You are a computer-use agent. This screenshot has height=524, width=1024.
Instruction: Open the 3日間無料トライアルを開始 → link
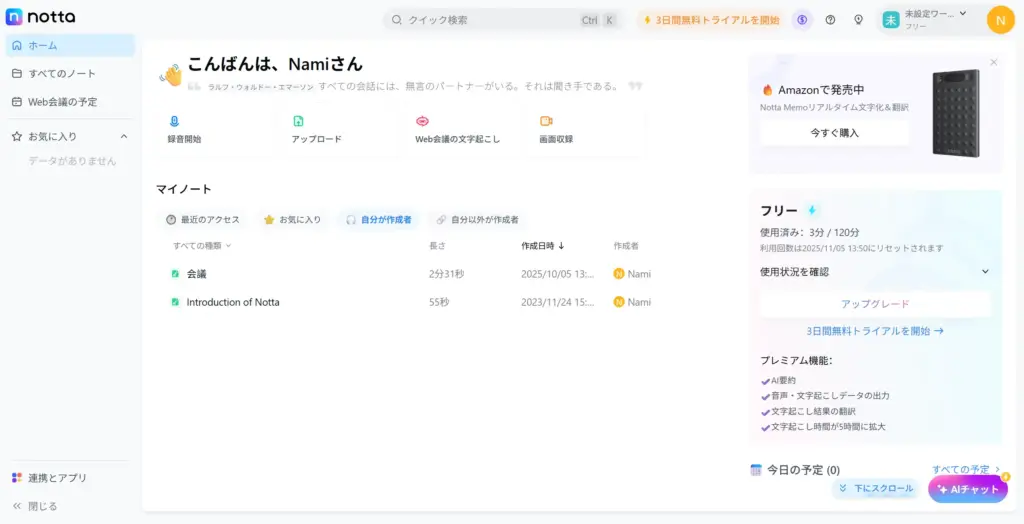(x=875, y=331)
